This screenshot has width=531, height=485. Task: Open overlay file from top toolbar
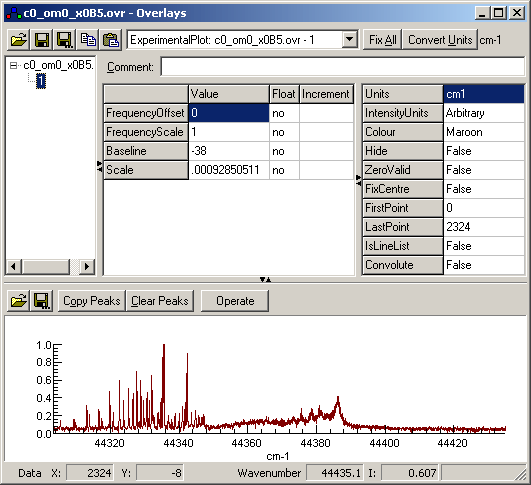[19, 40]
